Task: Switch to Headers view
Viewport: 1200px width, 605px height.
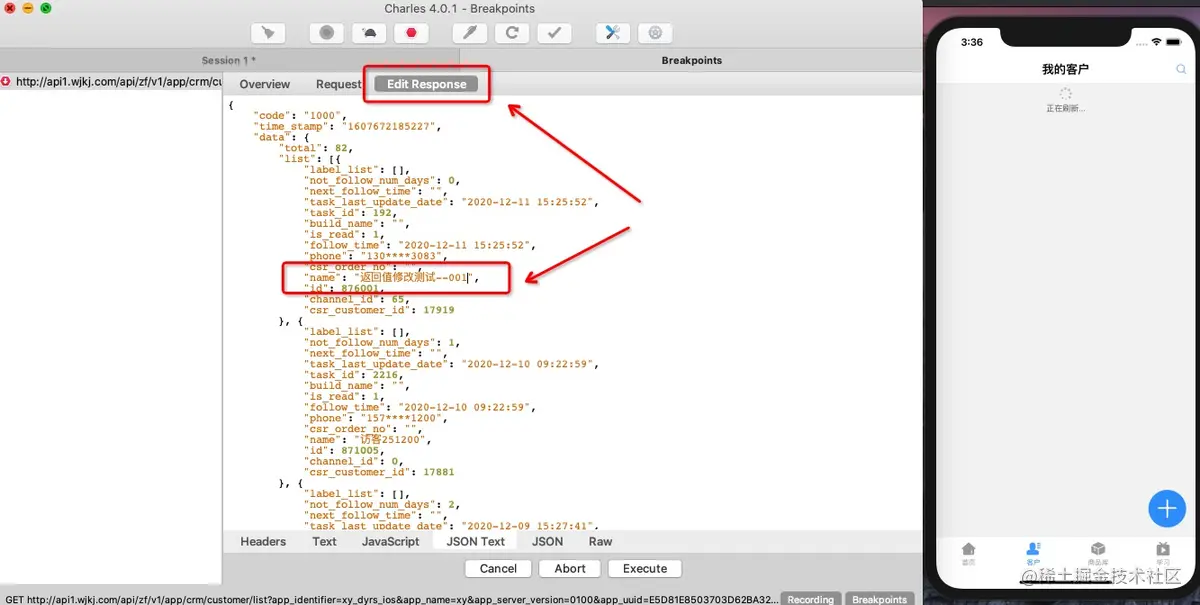Action: tap(263, 541)
